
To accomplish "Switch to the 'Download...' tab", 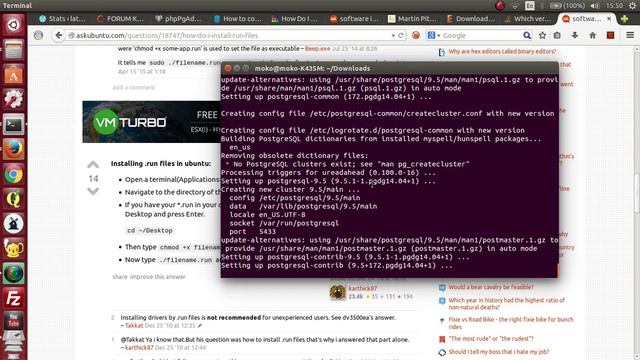I will [471, 19].
